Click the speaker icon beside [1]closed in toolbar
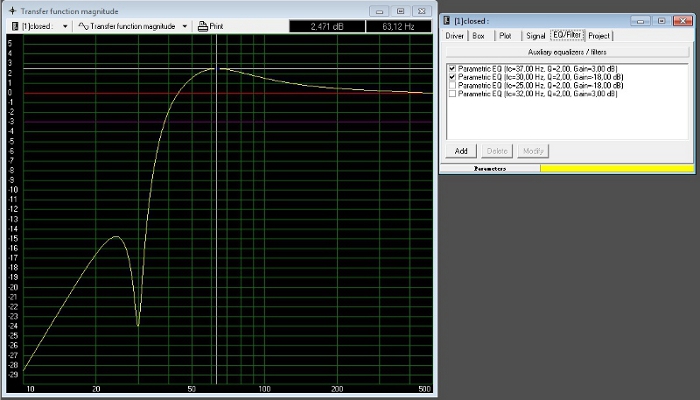The height and width of the screenshot is (400, 700). click(x=14, y=26)
